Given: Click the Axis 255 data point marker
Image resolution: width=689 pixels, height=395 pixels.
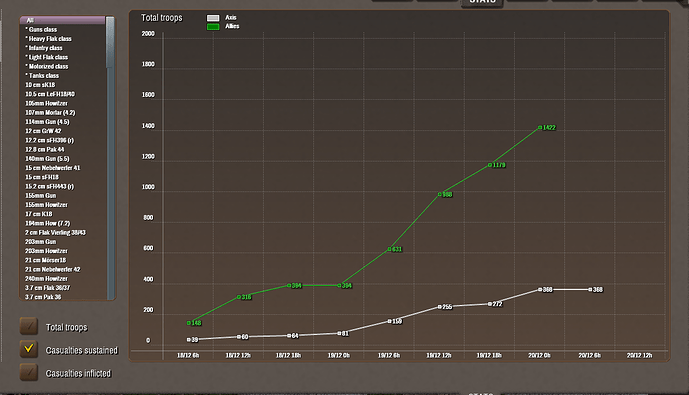Looking at the screenshot, I should click(x=439, y=307).
